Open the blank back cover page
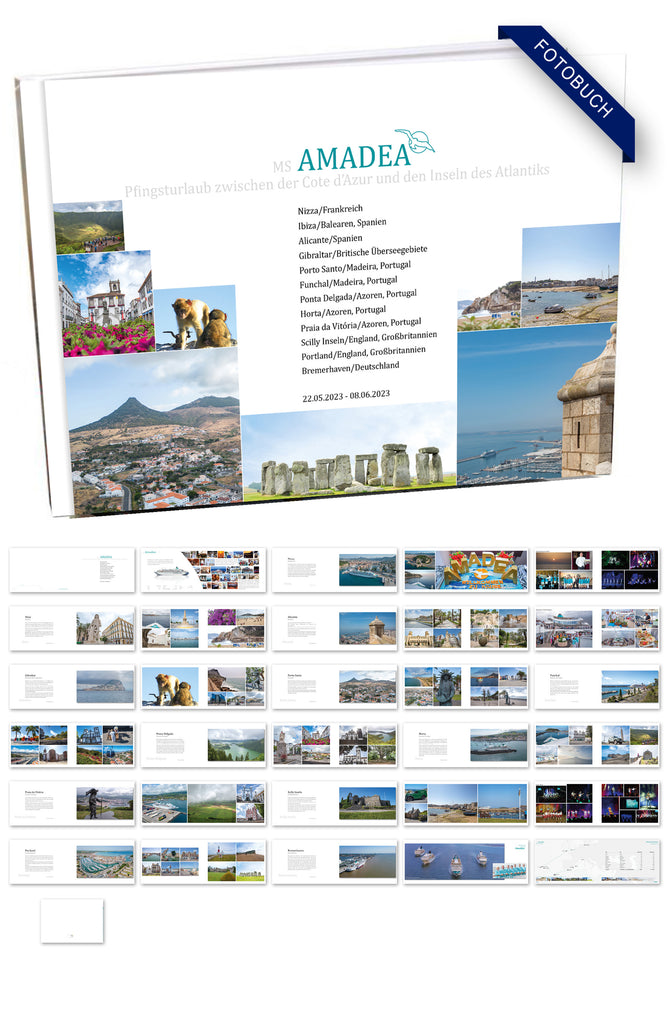Screen dimensions: 669x1024 (72, 920)
